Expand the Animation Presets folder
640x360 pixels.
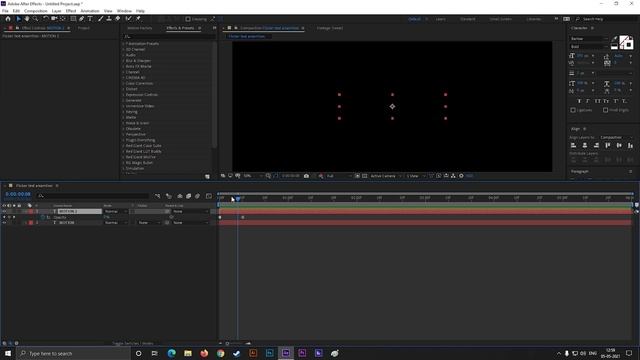[123, 44]
